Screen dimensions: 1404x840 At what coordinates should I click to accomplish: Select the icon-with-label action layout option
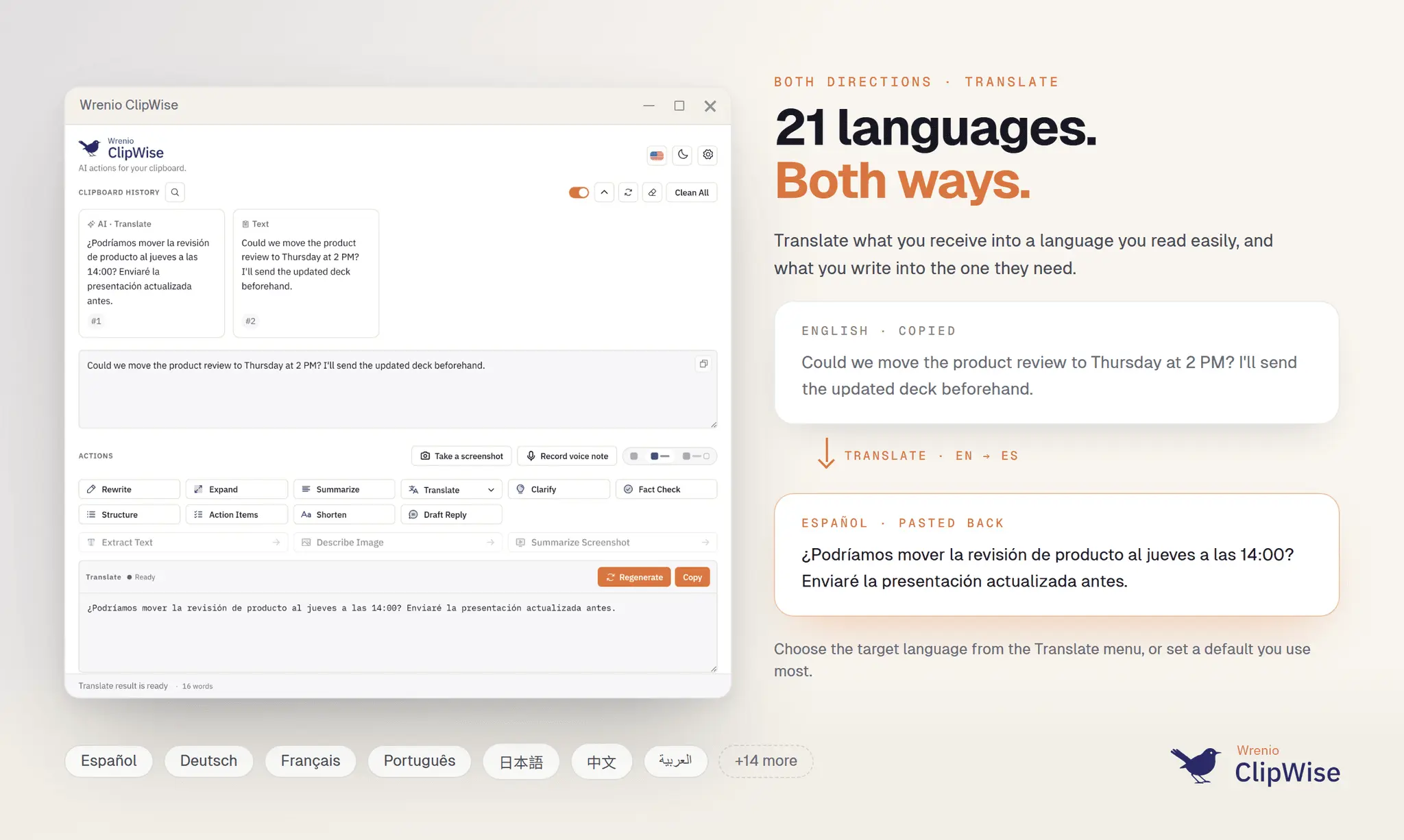coord(659,456)
